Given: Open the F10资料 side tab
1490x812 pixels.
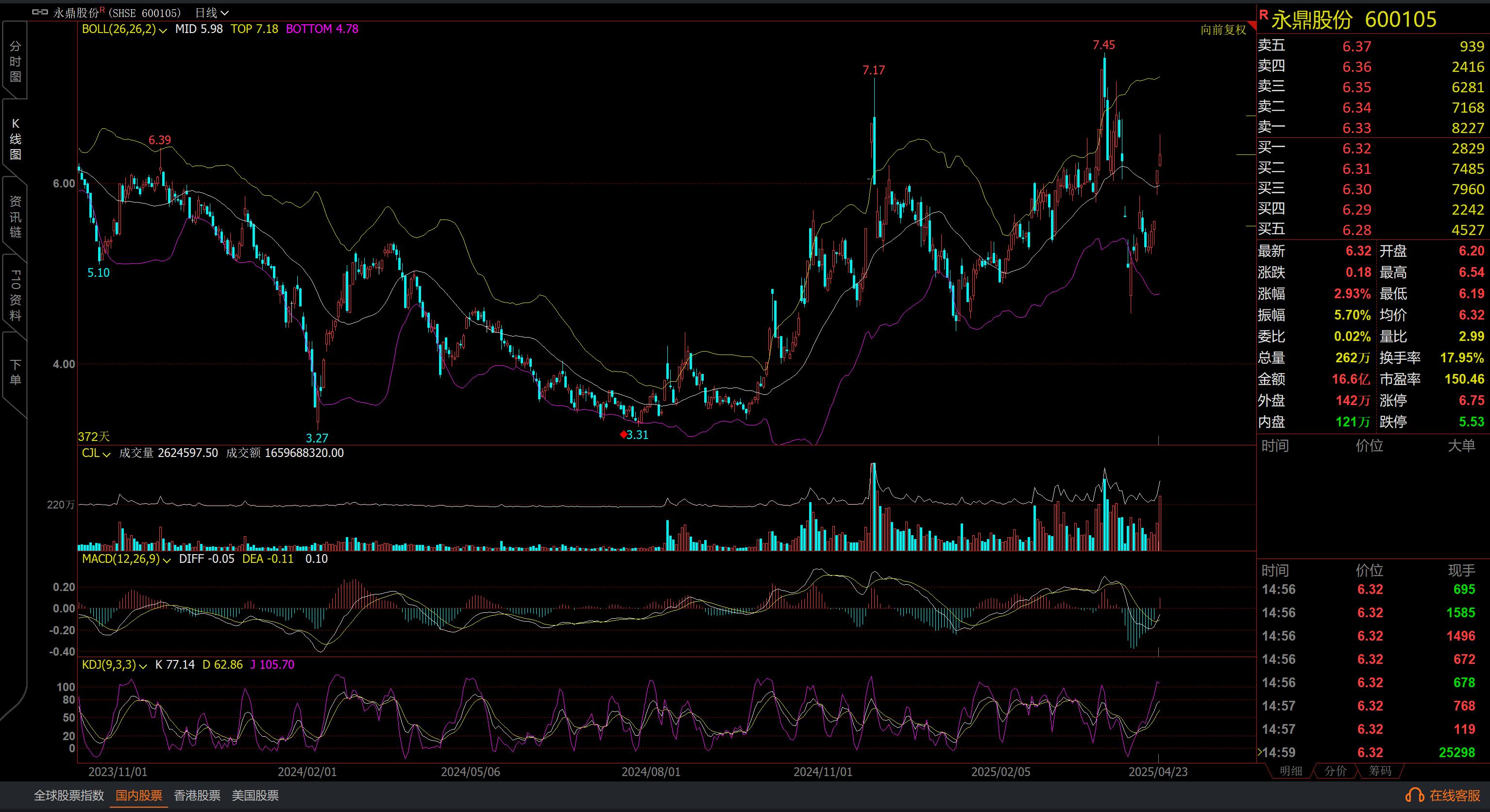Looking at the screenshot, I should pos(15,295).
